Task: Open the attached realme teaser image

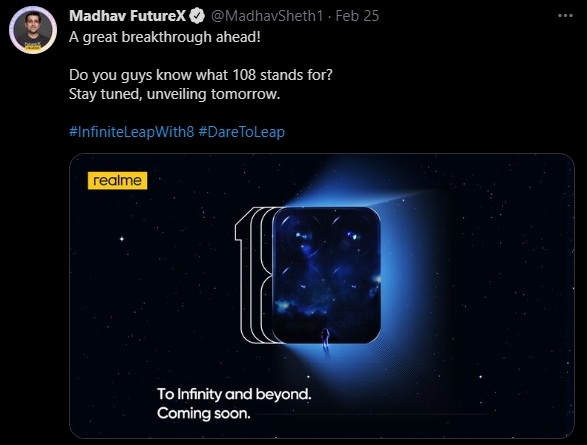Action: [322, 296]
